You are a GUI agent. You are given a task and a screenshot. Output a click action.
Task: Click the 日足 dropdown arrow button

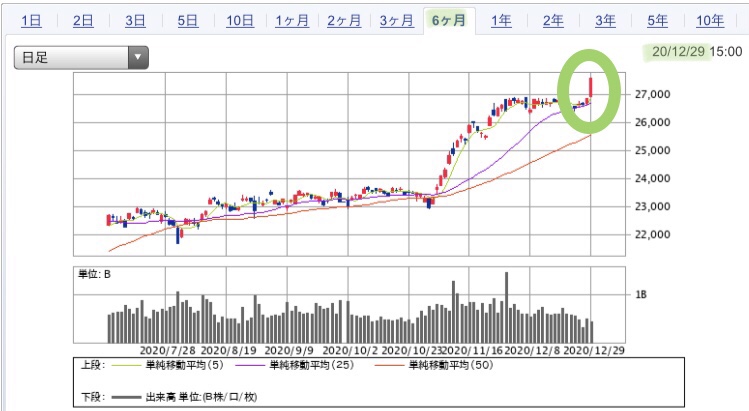tap(138, 57)
